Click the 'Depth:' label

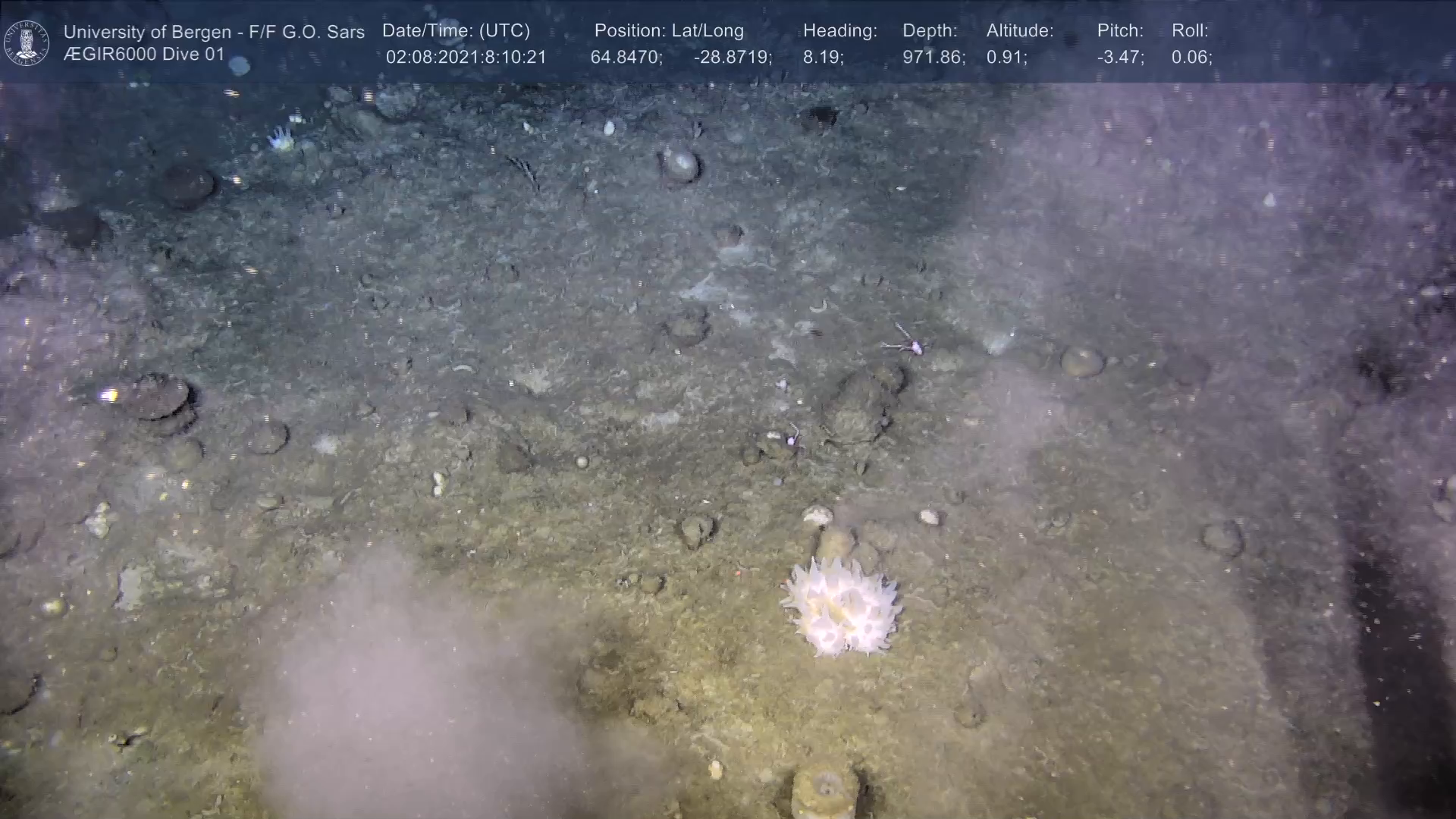(x=930, y=31)
